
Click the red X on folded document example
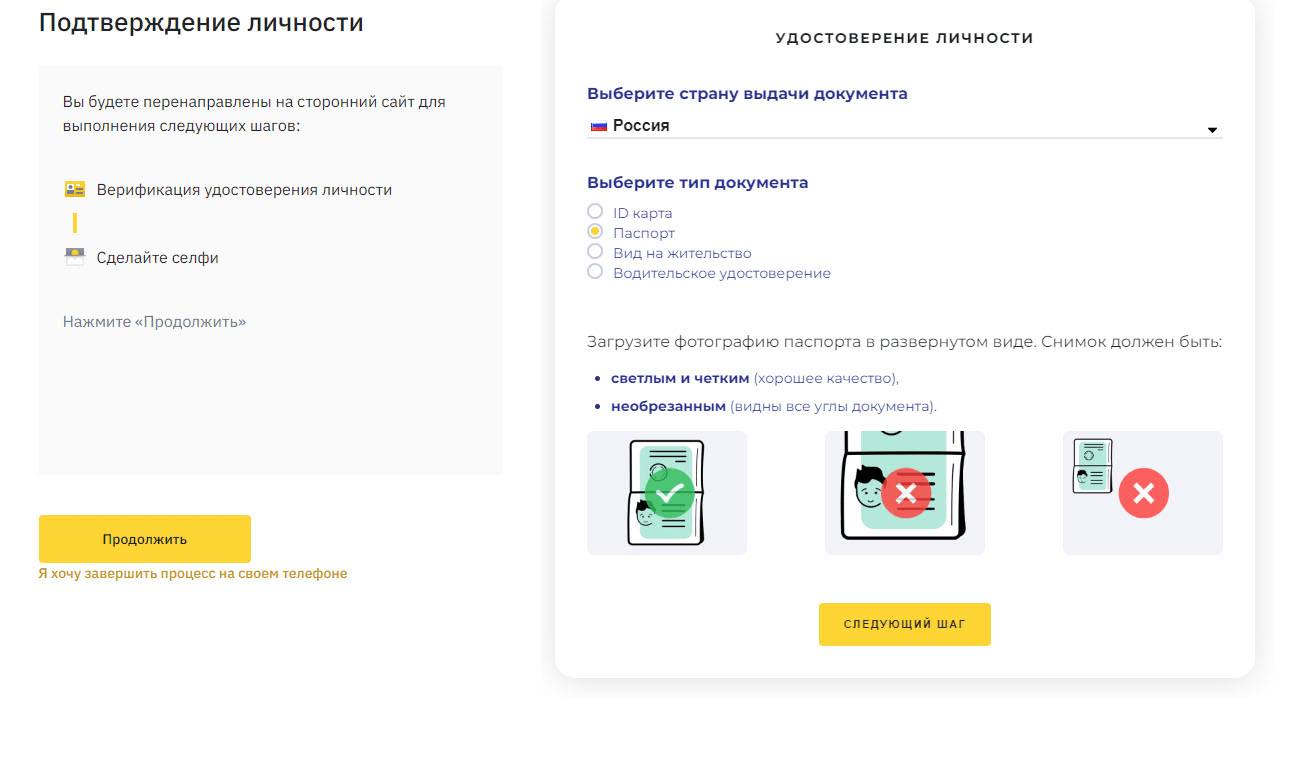(1143, 493)
